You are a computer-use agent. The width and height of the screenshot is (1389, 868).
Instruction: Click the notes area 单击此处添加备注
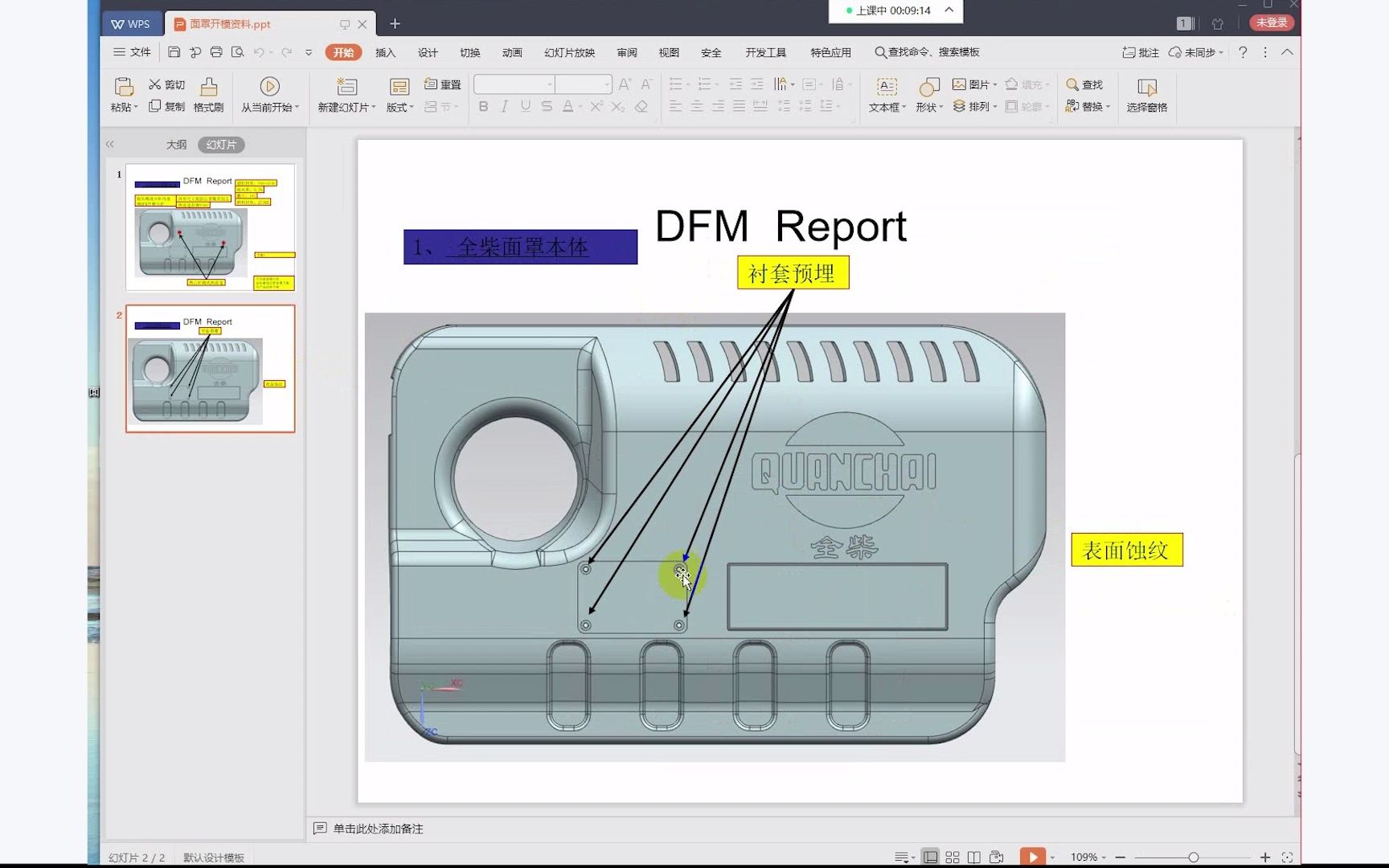[x=378, y=829]
